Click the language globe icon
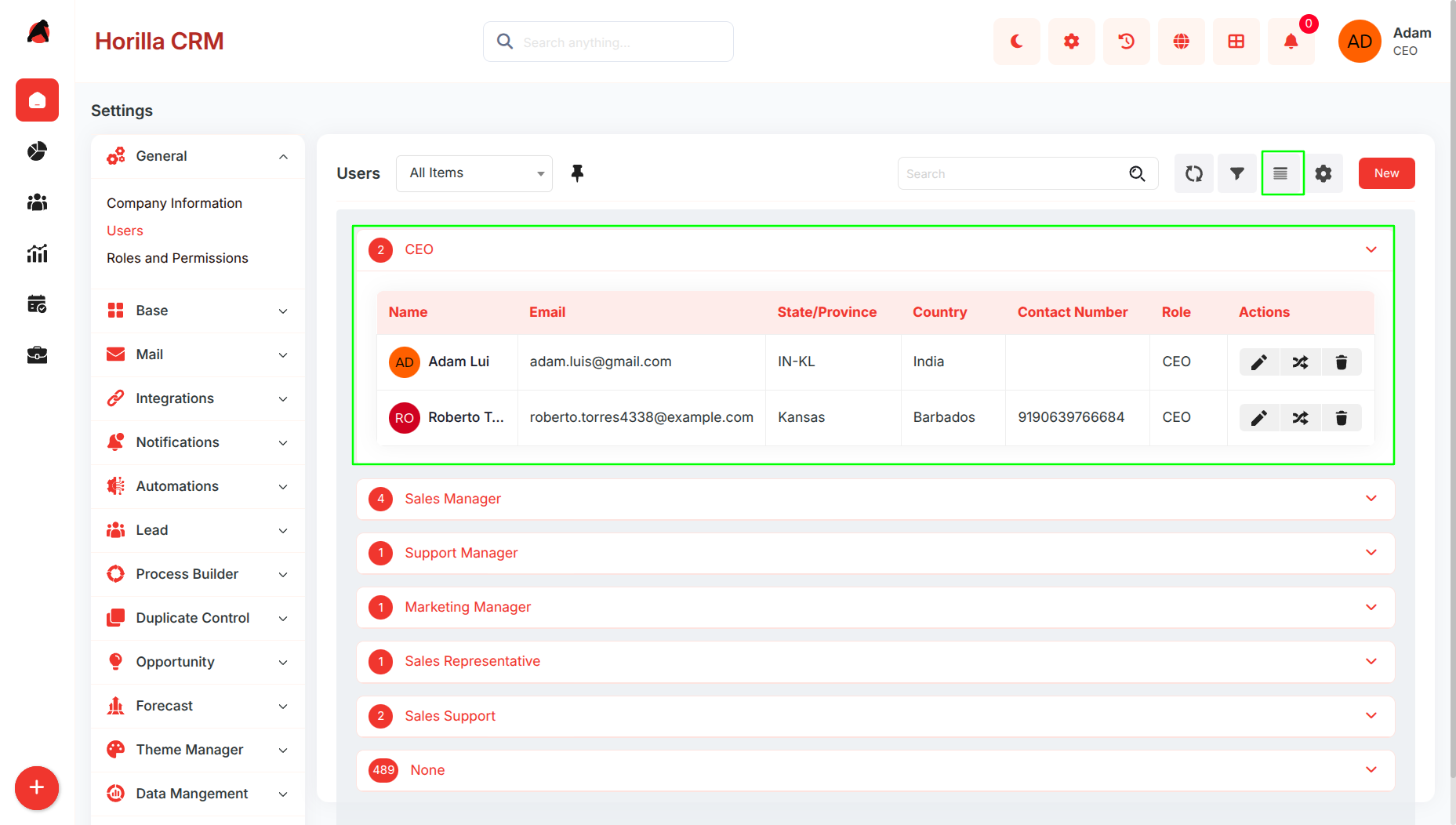Viewport: 1456px width, 825px height. click(x=1181, y=42)
